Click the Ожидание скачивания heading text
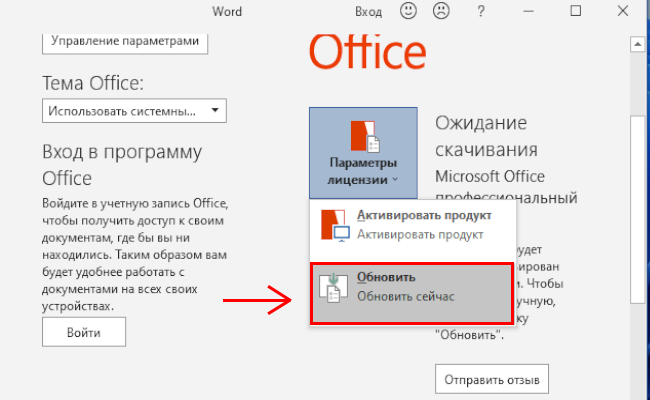650x400 pixels. 486,136
